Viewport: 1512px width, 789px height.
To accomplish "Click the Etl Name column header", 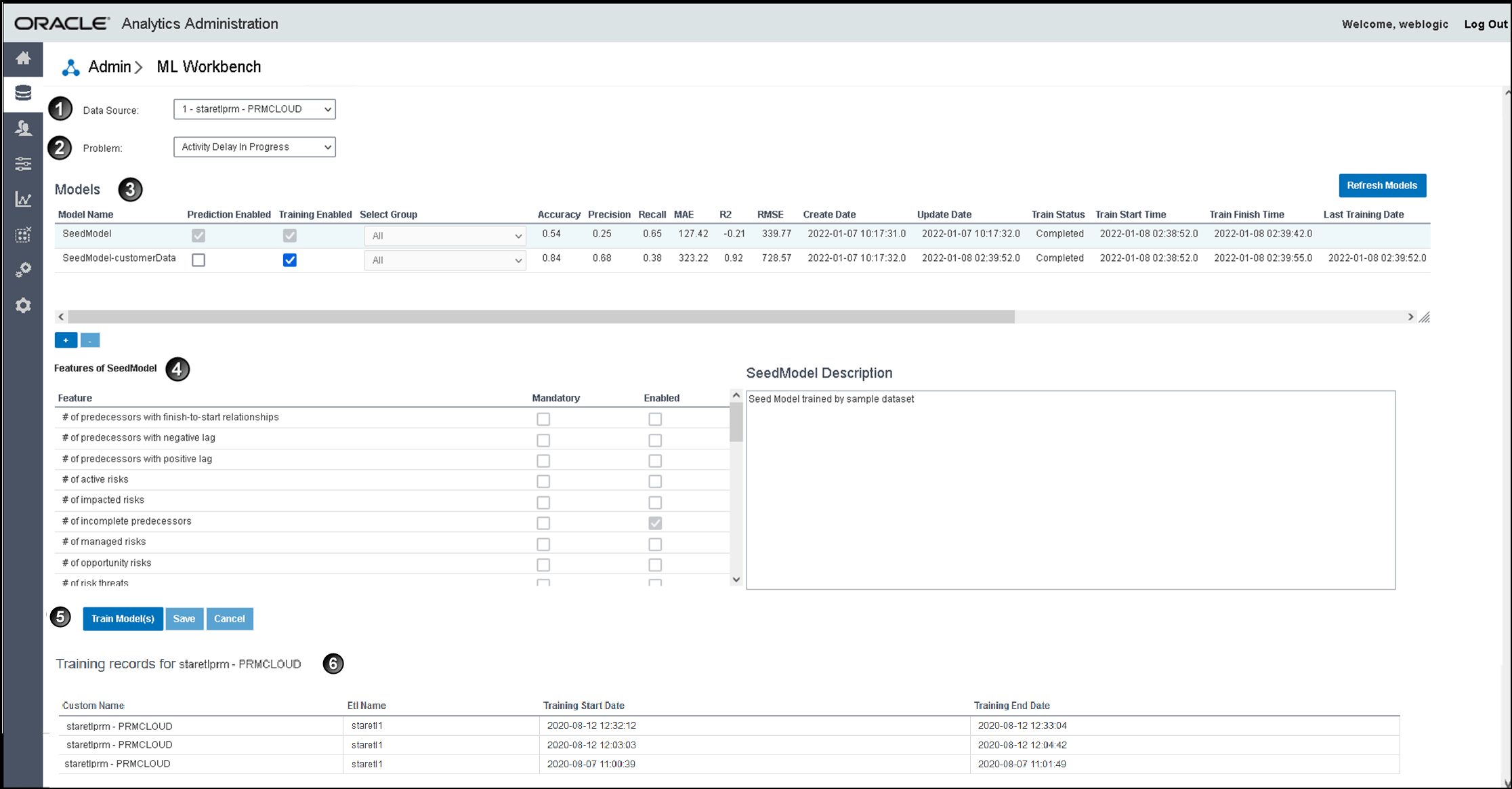I will point(366,706).
